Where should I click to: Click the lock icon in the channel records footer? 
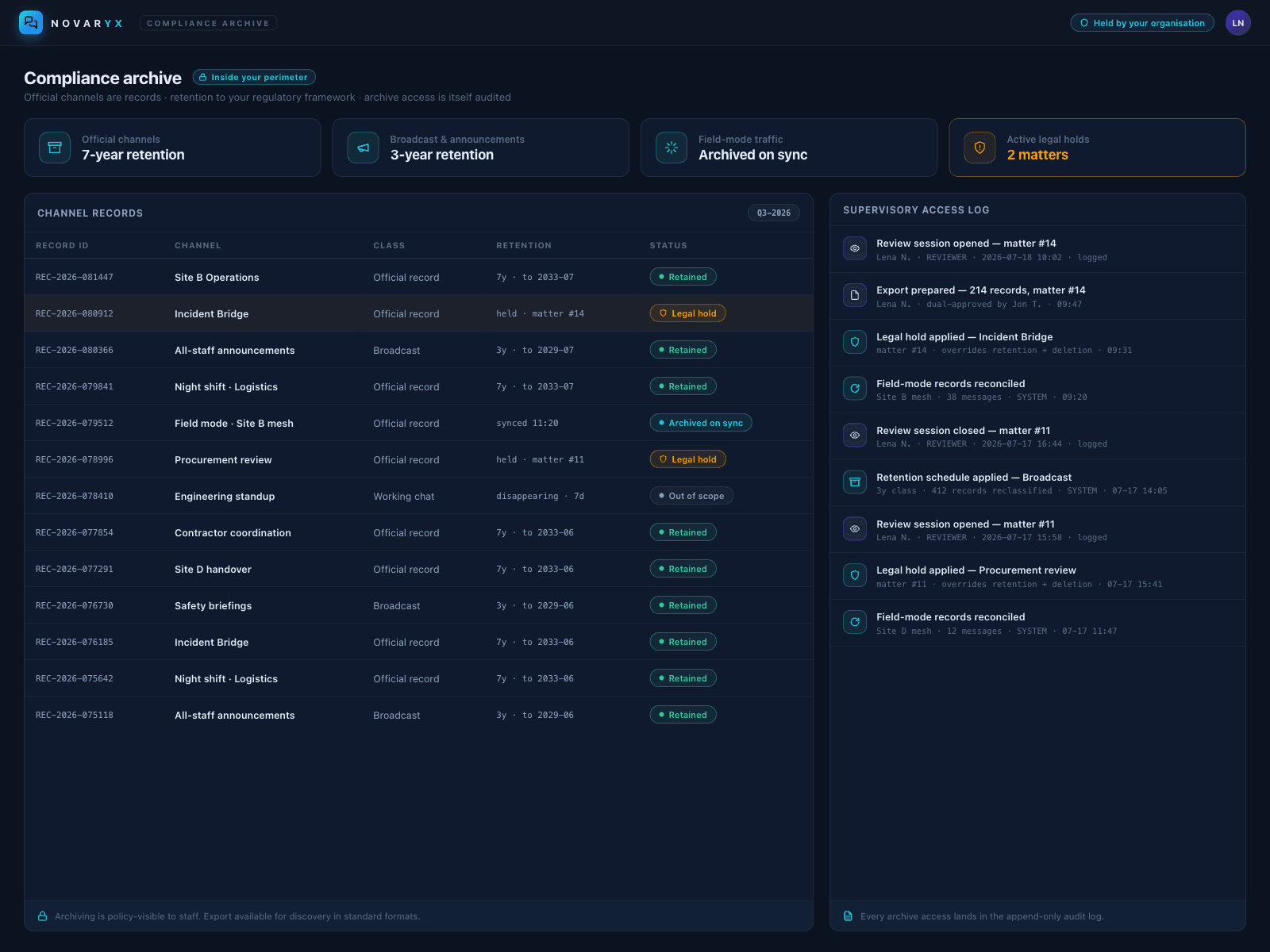tap(42, 916)
